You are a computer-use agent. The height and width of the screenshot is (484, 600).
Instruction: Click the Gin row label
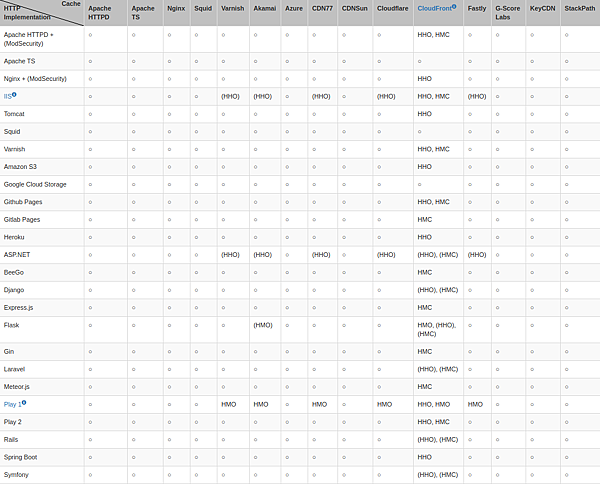pos(9,352)
